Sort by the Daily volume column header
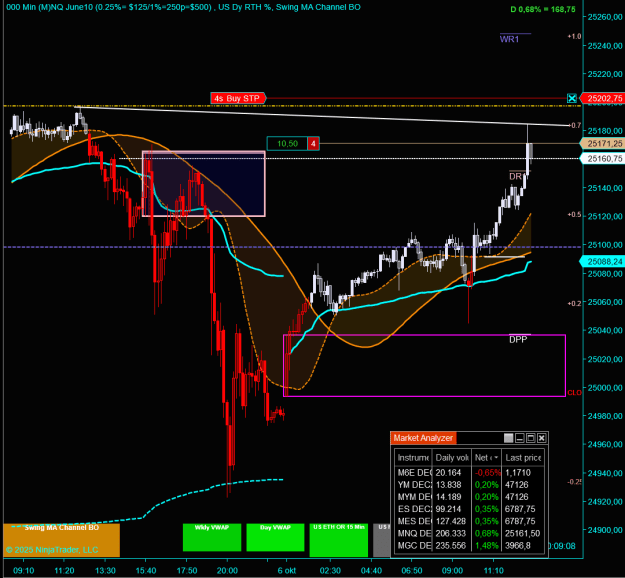625x578 pixels. pos(452,458)
